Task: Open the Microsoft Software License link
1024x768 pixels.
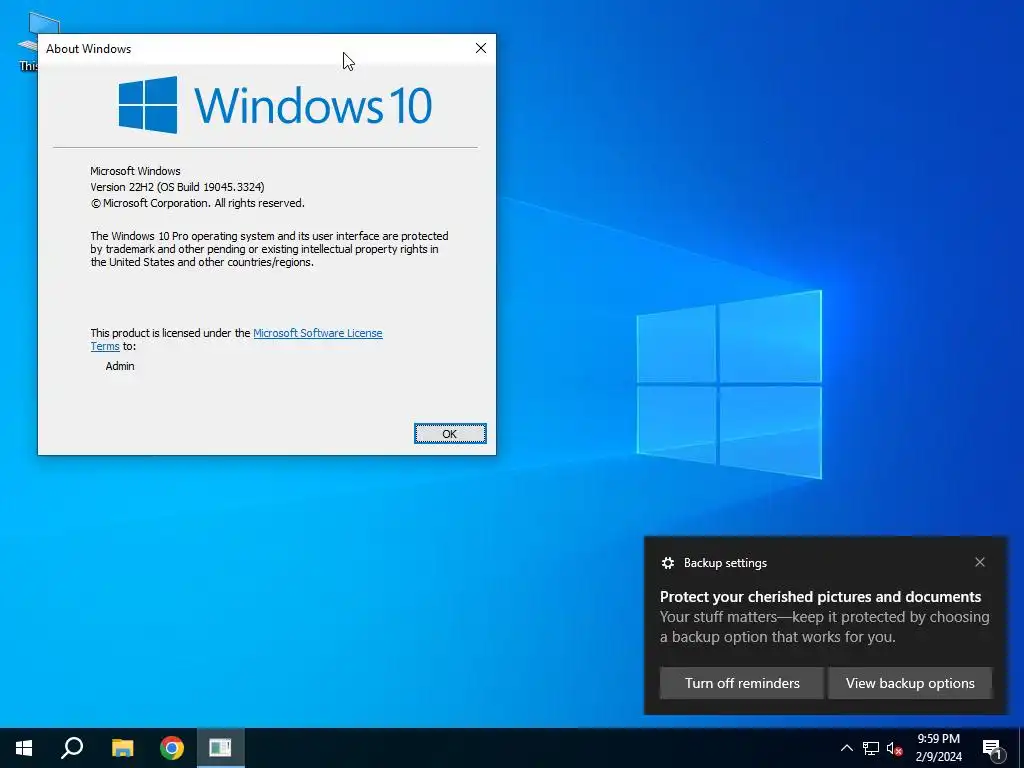Action: click(317, 333)
